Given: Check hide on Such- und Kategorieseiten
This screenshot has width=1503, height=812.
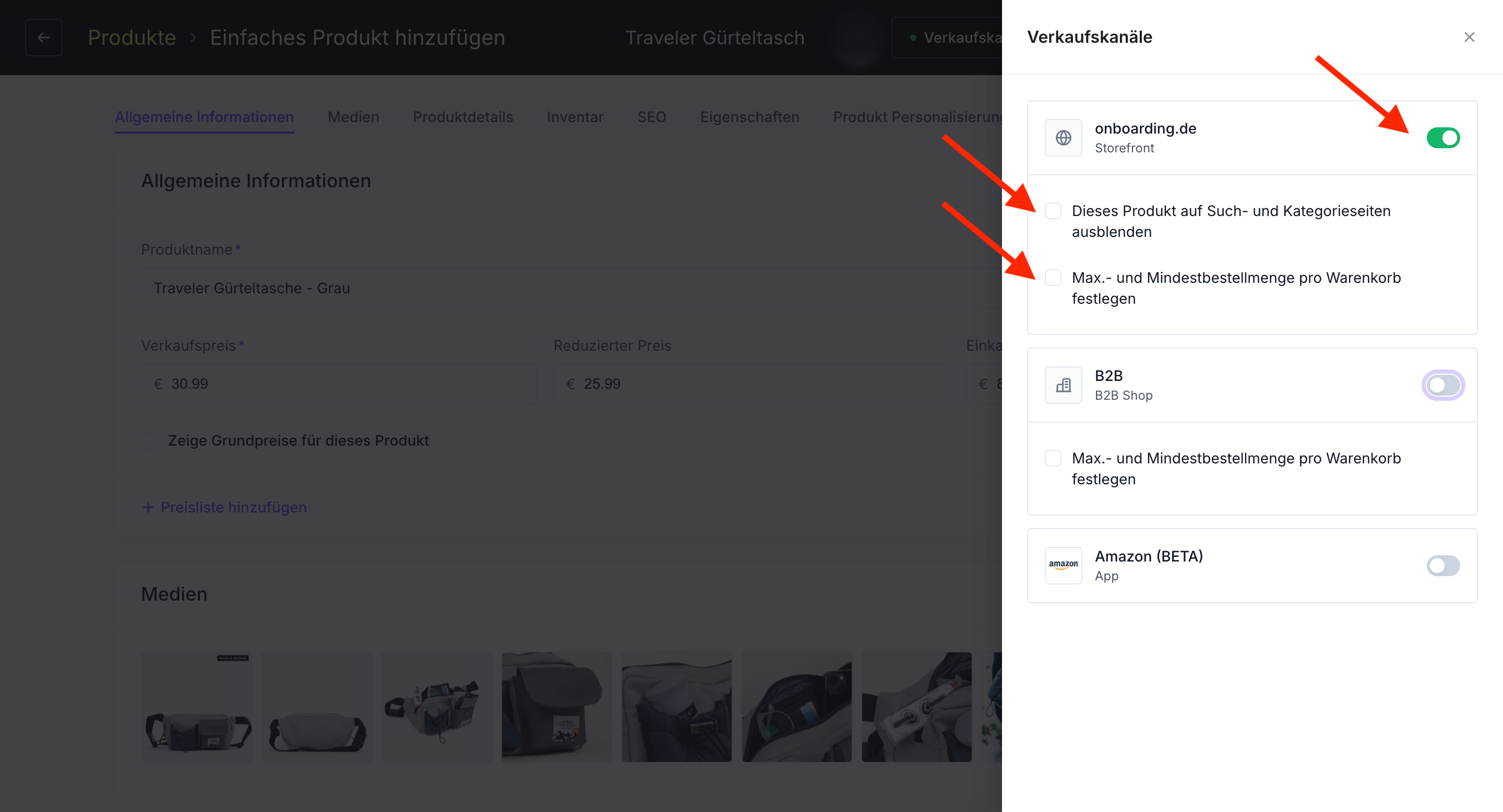Looking at the screenshot, I should click(1053, 211).
